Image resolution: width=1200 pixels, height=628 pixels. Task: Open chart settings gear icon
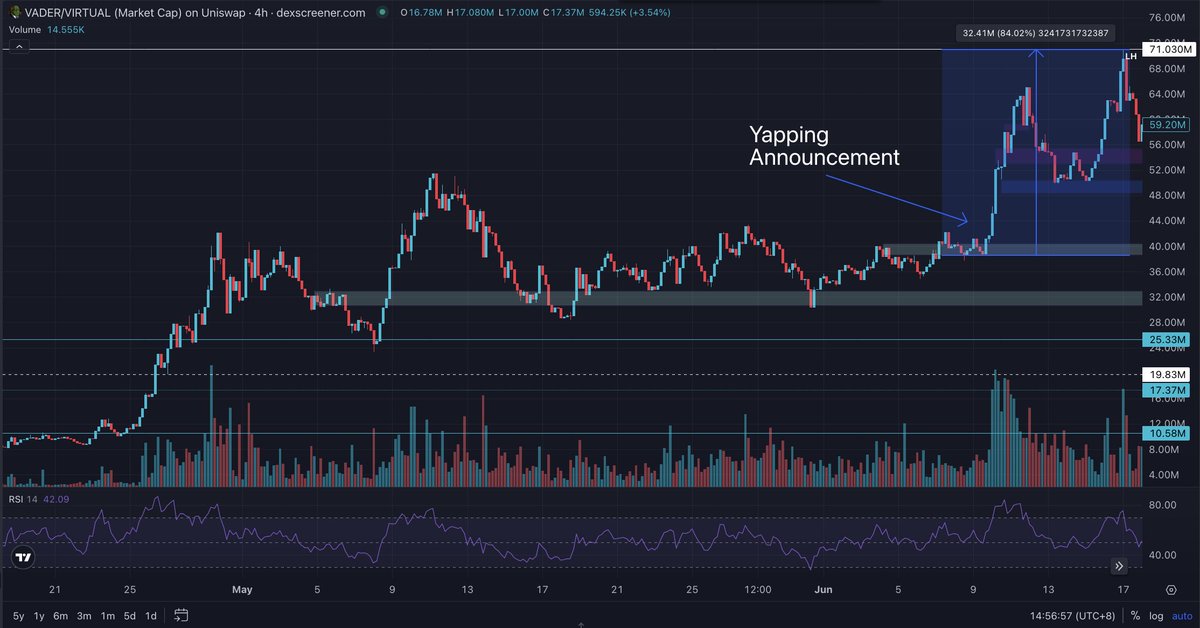(1171, 590)
